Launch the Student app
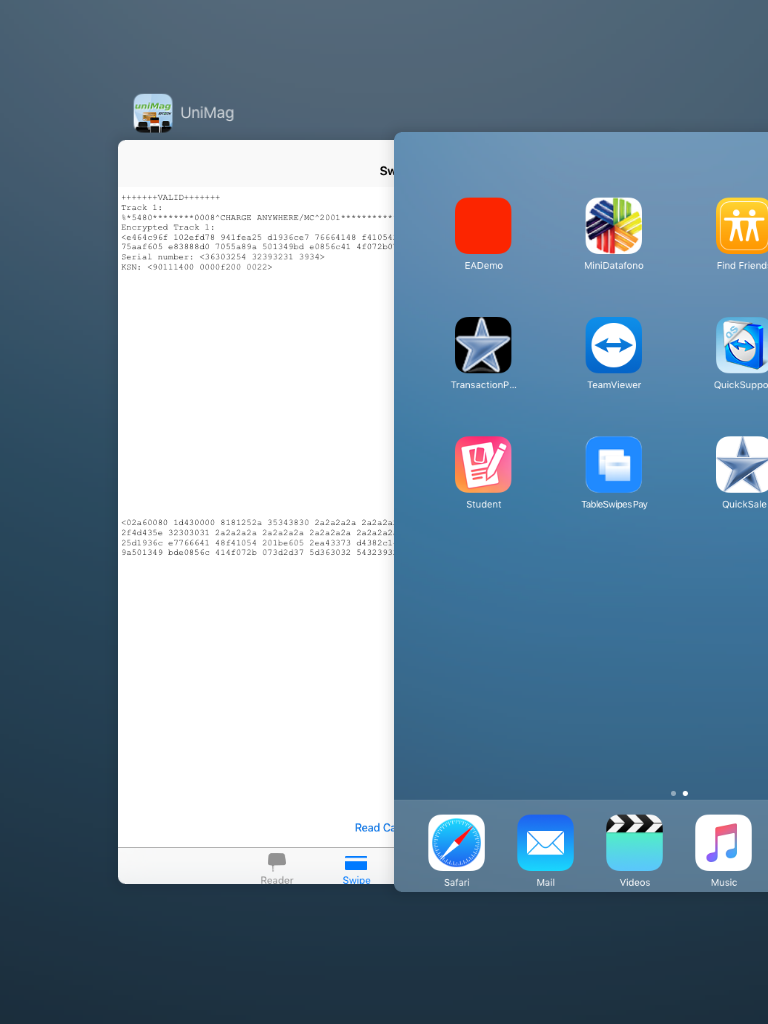Screen dimensions: 768x1024 pos(483,464)
